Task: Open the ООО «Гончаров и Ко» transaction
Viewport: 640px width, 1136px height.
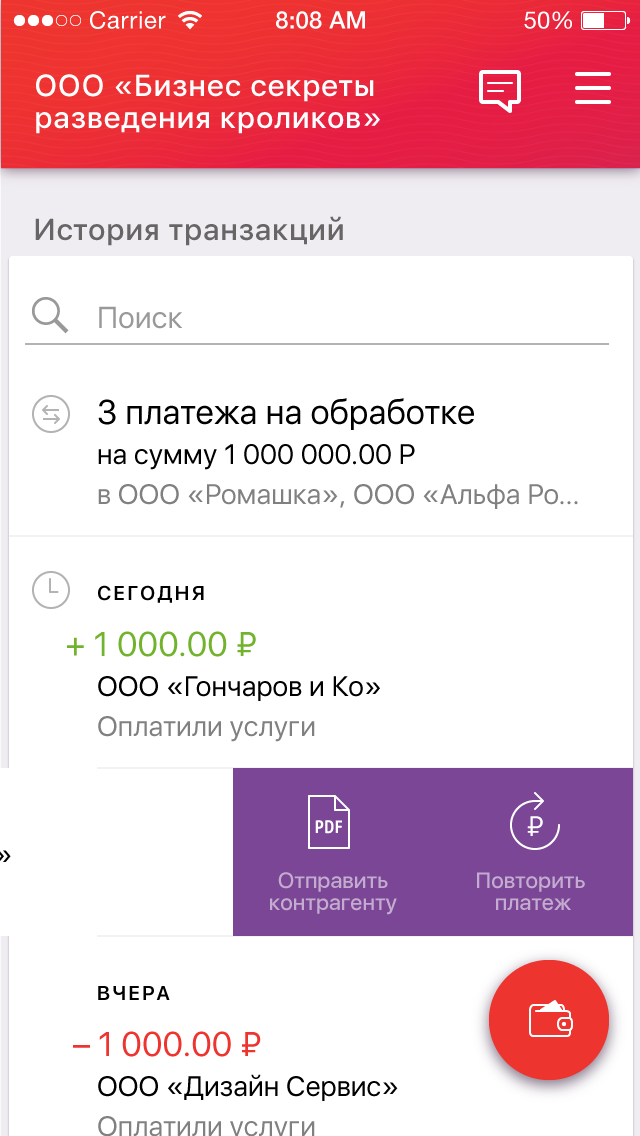Action: 239,687
